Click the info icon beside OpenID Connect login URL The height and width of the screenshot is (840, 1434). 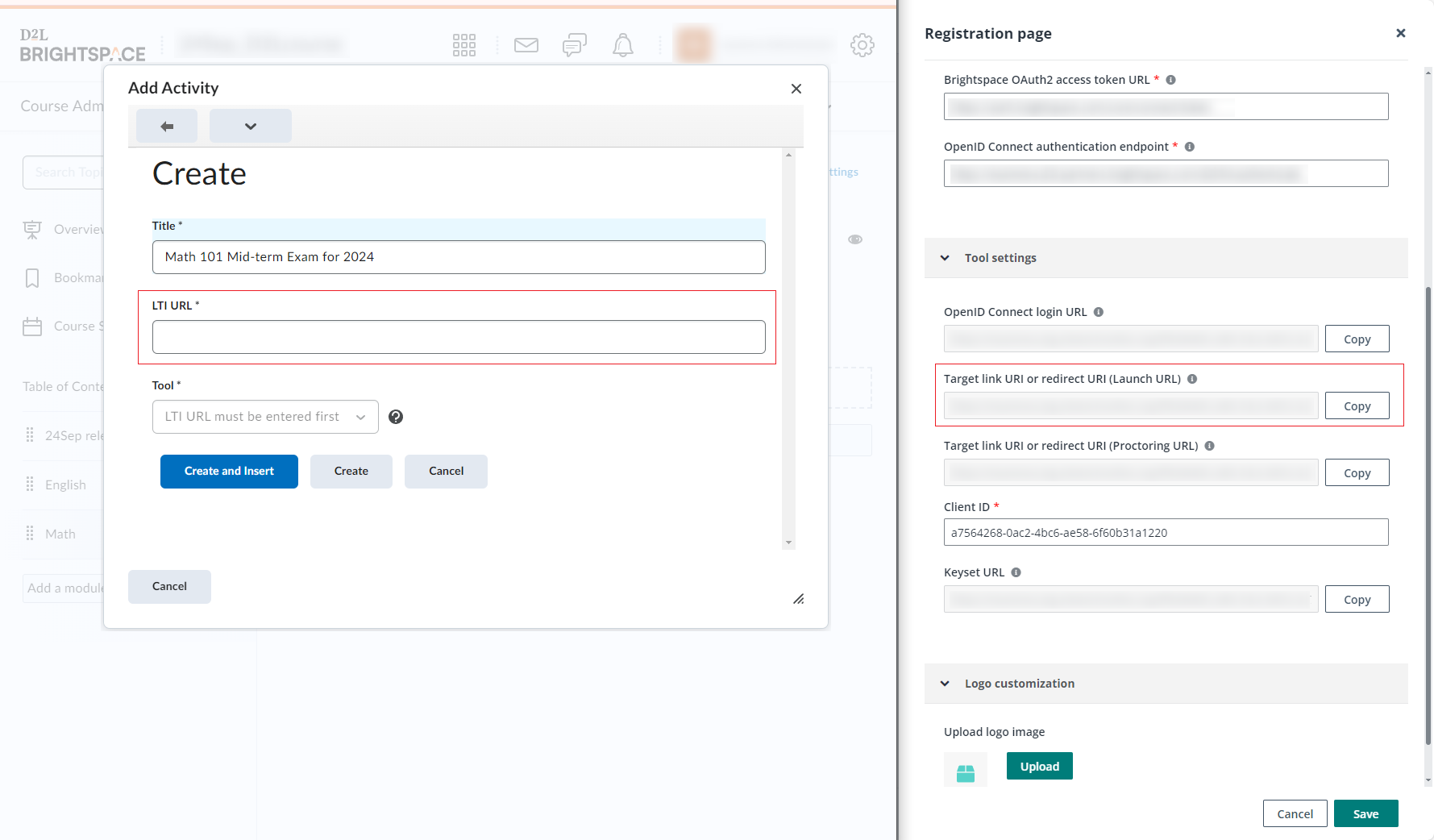click(x=1099, y=312)
